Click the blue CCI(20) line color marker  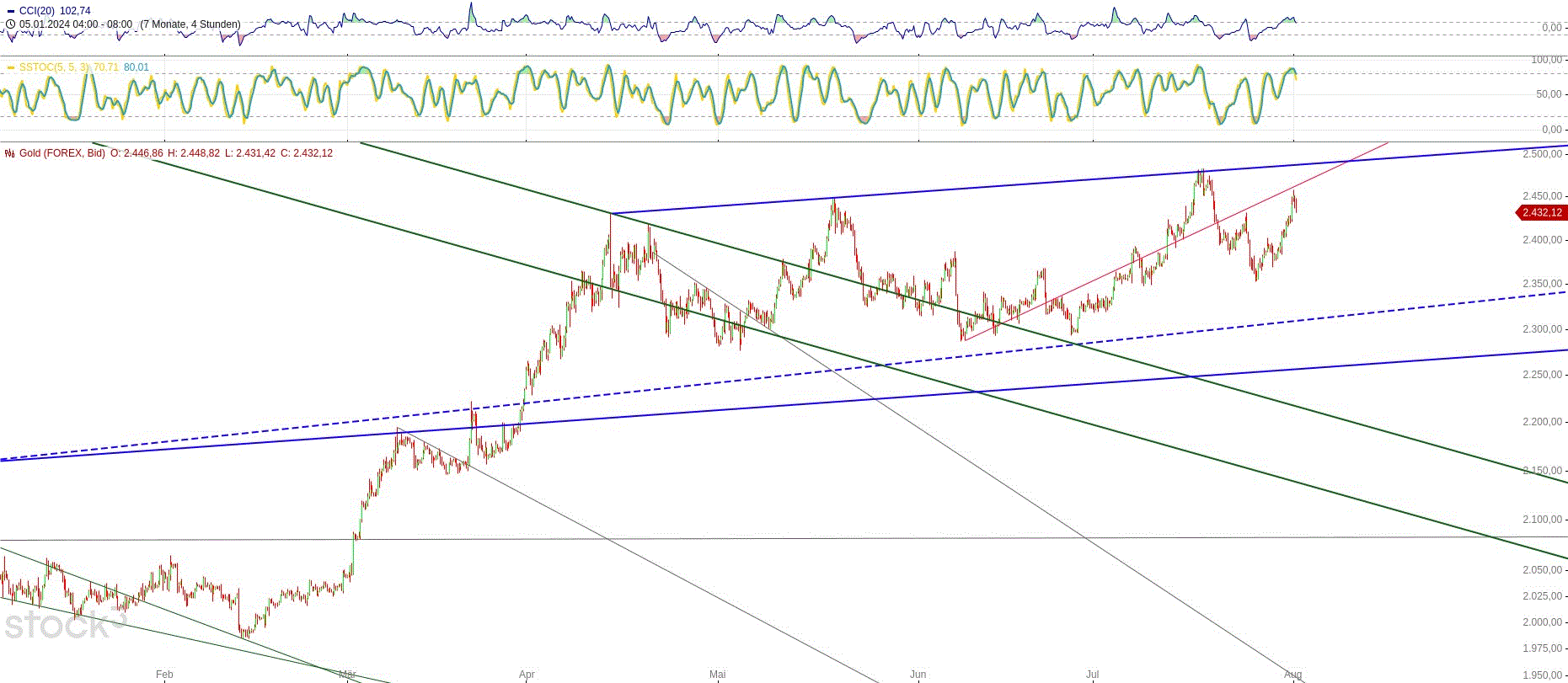tap(10, 11)
